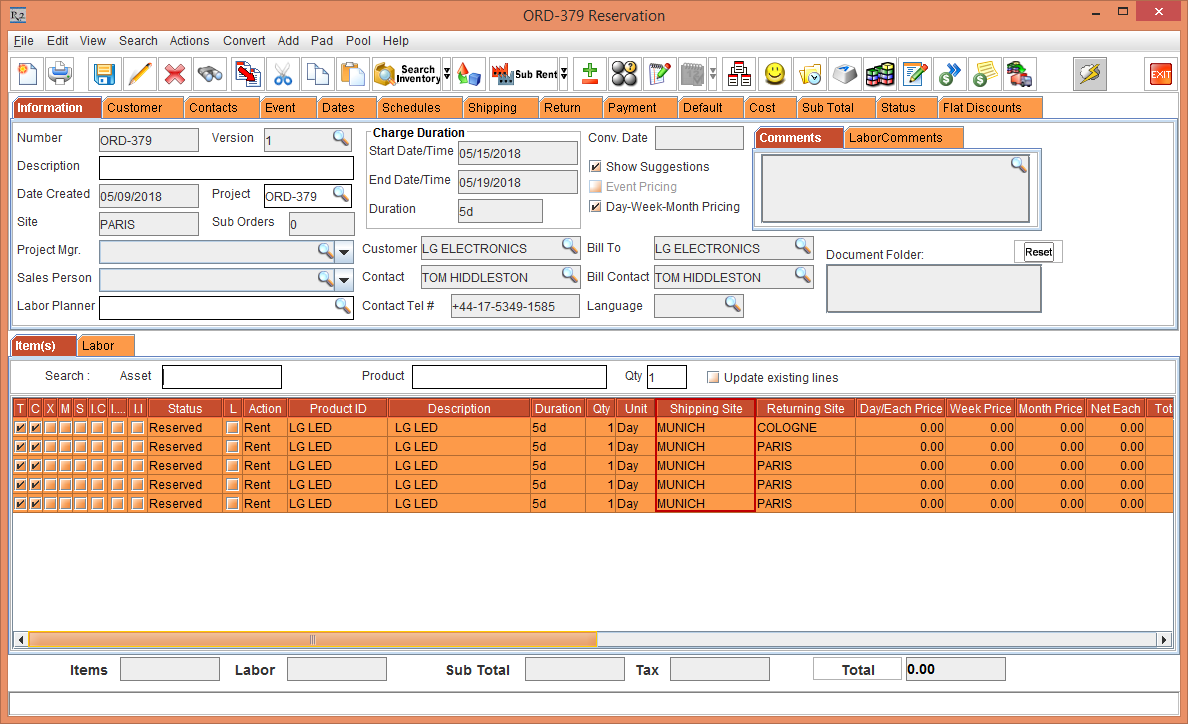Click the red EXIT icon
The image size is (1188, 724).
click(1160, 74)
